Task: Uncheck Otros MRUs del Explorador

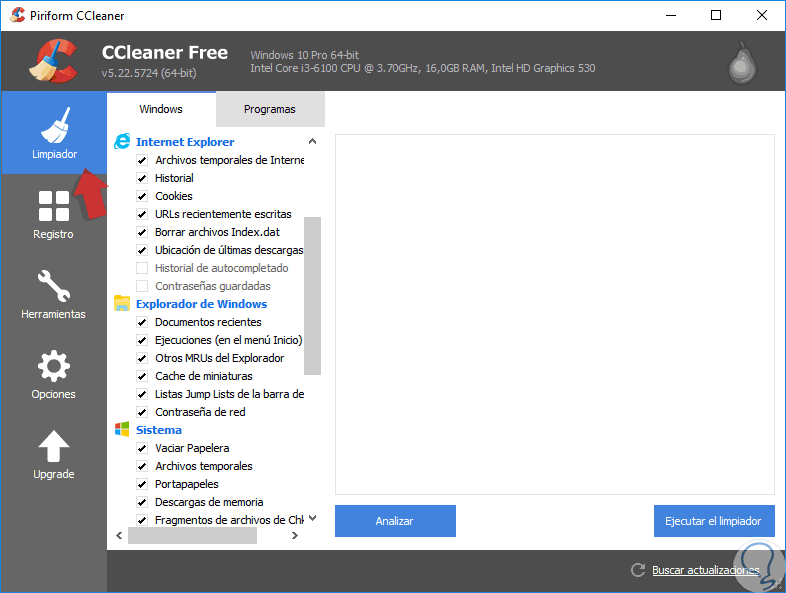Action: tap(142, 358)
